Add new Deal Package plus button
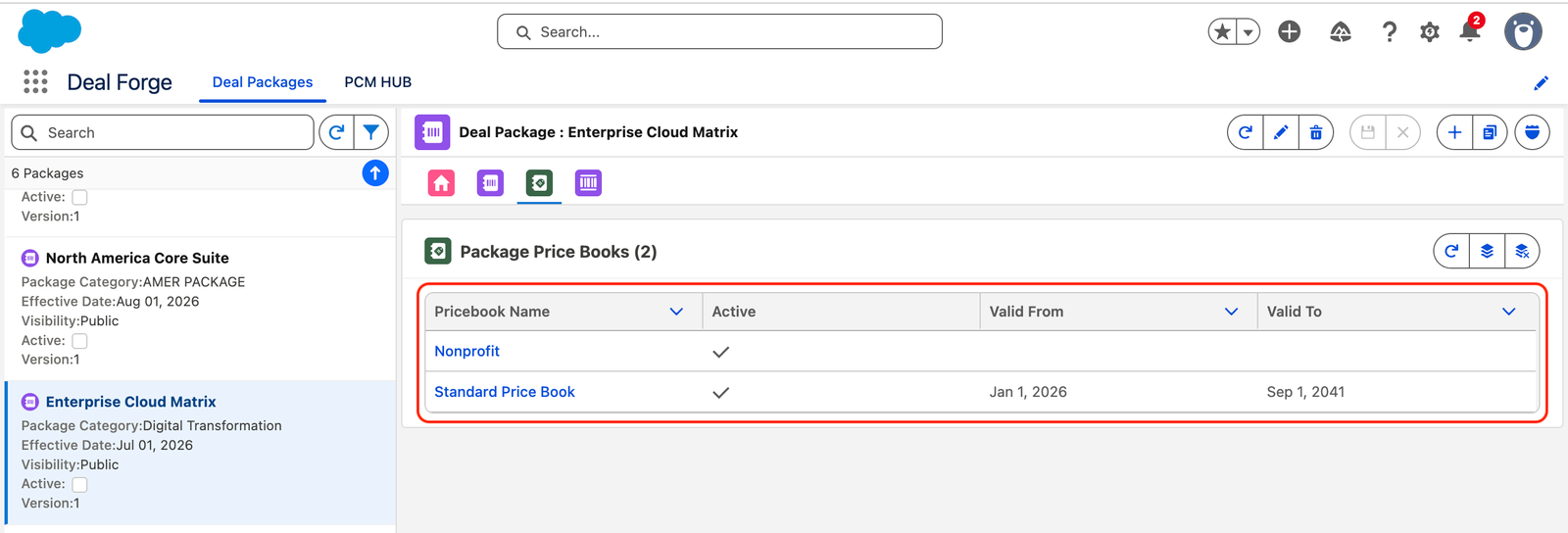The height and width of the screenshot is (533, 1568). (x=1454, y=132)
